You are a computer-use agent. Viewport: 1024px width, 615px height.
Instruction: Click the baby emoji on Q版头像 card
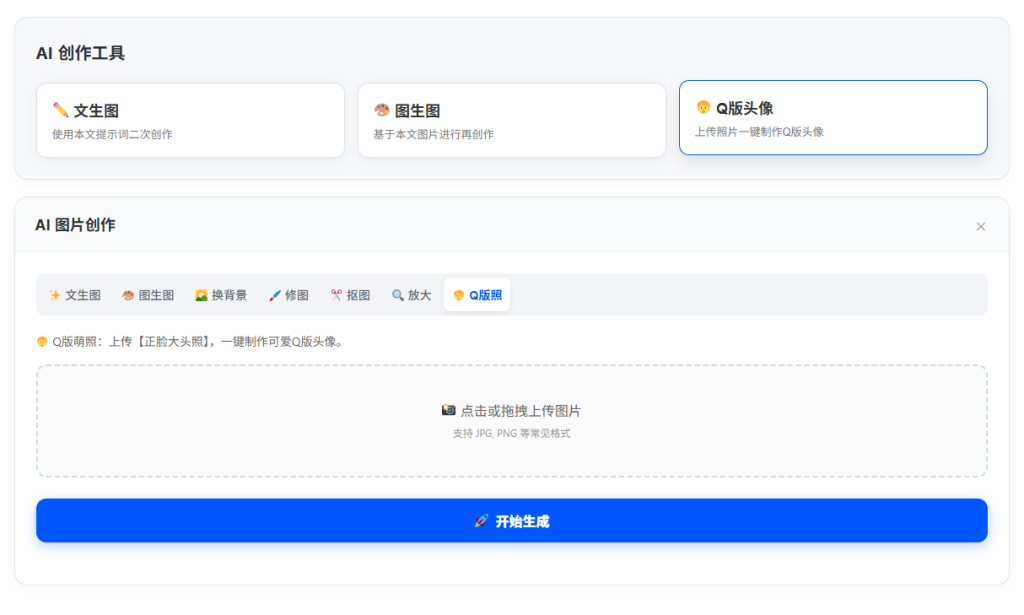(703, 109)
